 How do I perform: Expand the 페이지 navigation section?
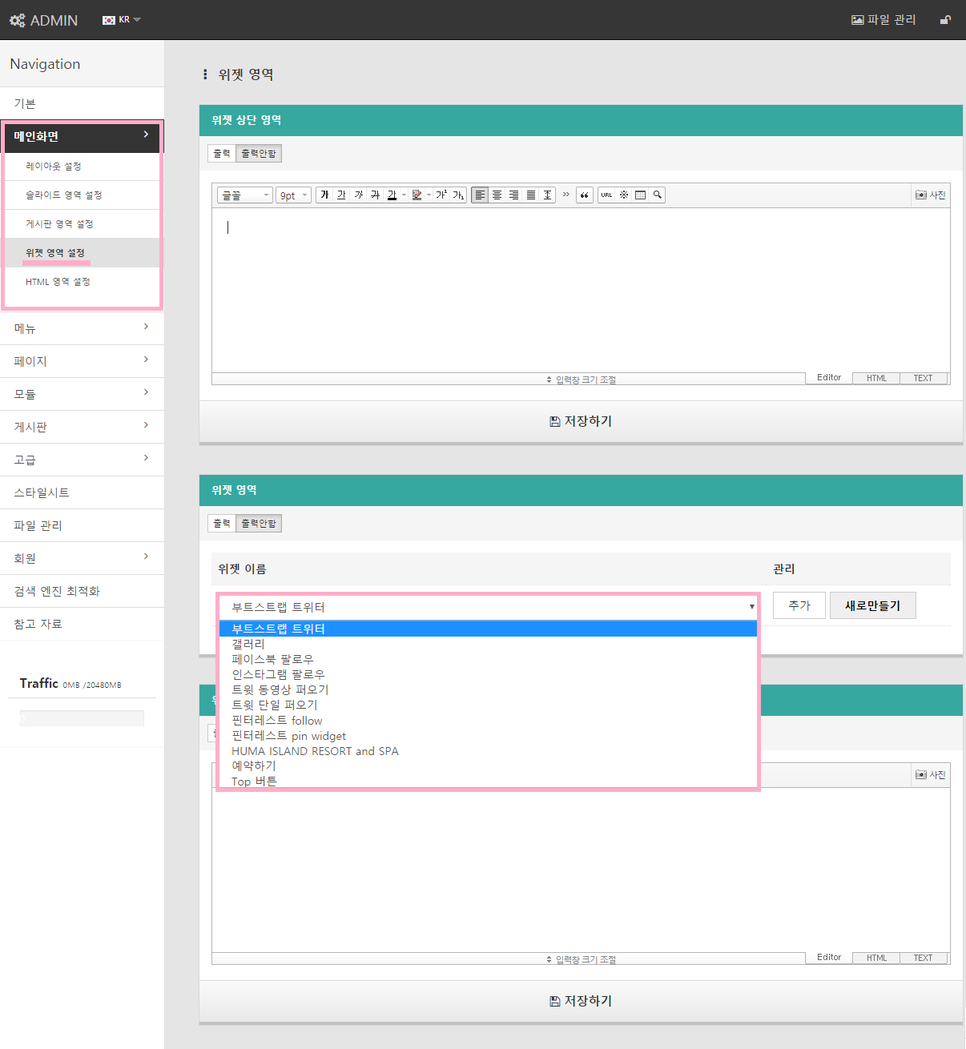82,361
